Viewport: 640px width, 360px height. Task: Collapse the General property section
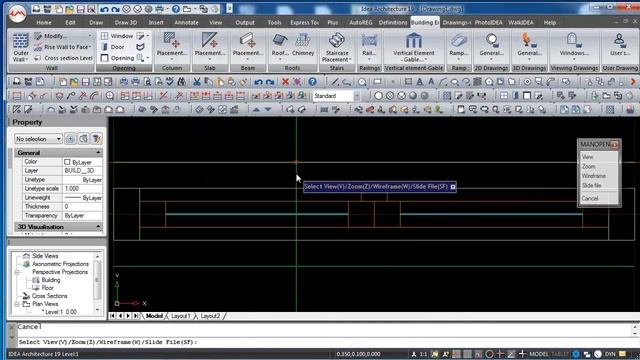(x=98, y=152)
